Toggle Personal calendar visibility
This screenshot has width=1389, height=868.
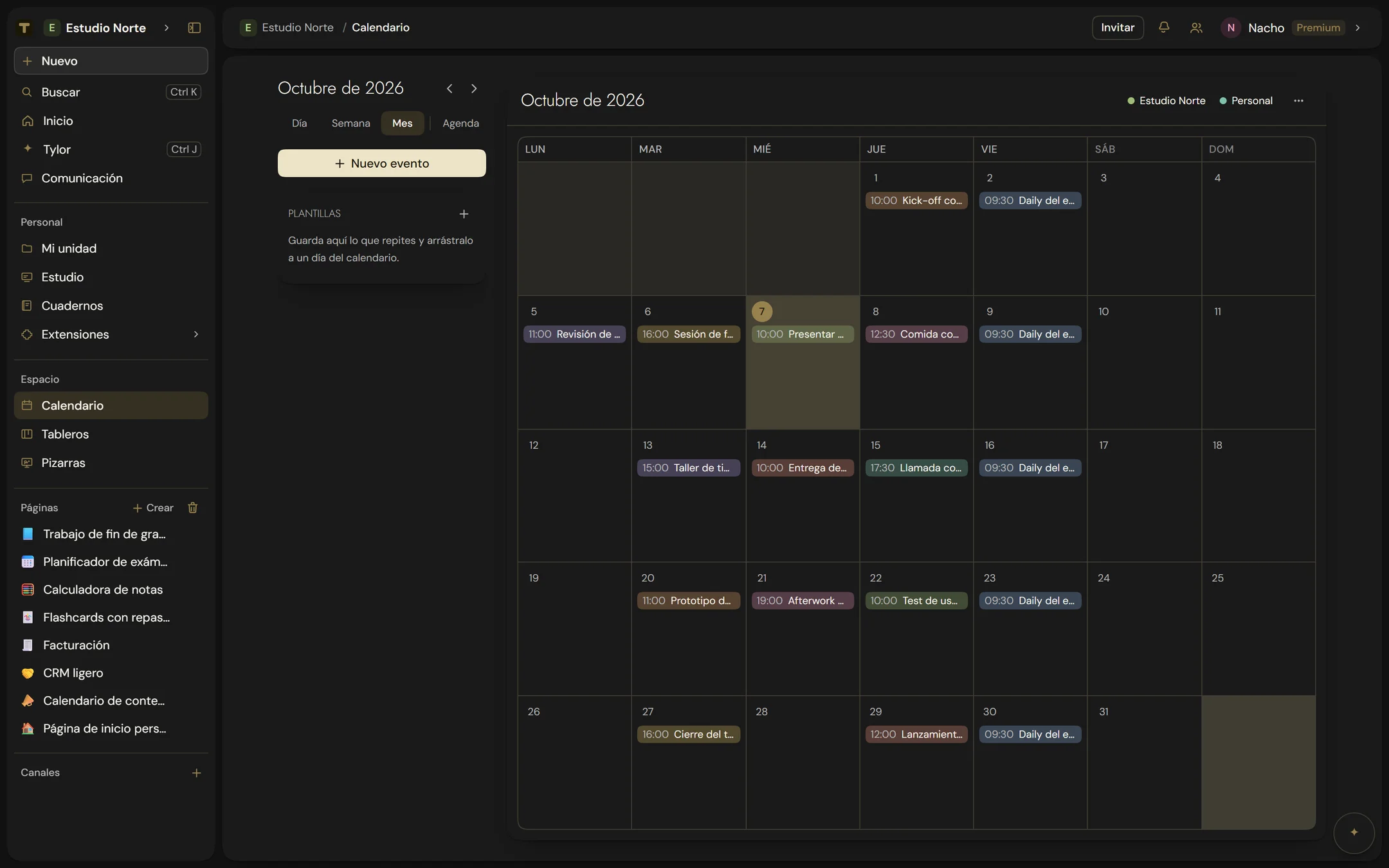pos(1246,101)
